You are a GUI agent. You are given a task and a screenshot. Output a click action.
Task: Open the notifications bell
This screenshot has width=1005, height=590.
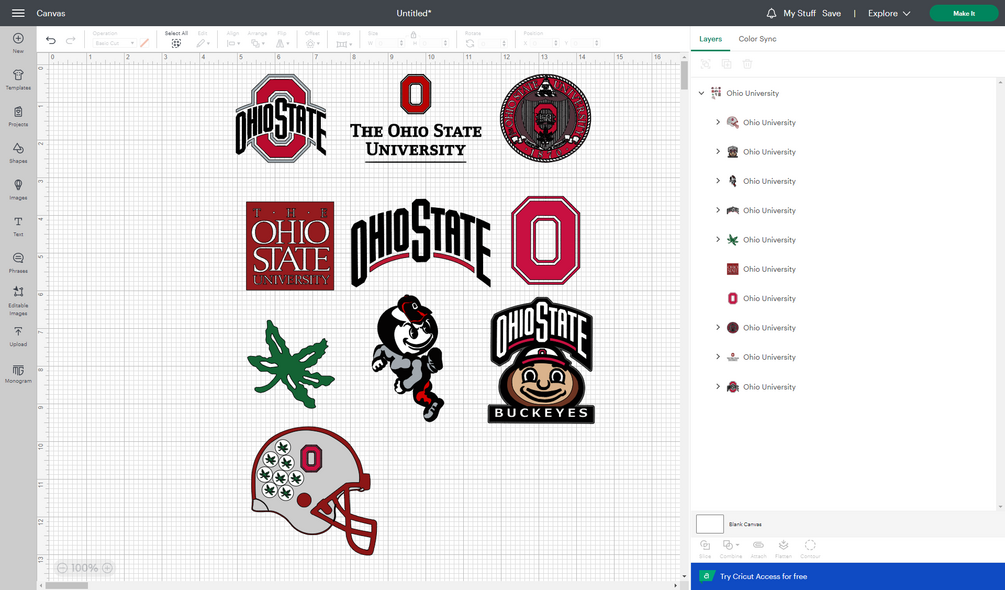click(771, 13)
